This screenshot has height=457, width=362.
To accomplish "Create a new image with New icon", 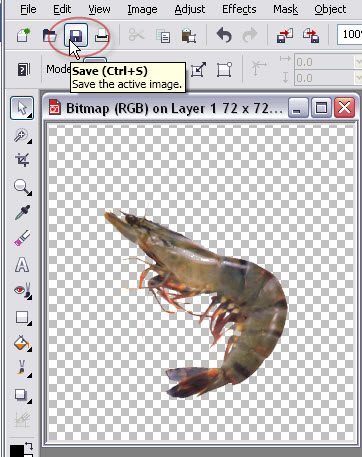I will (23, 35).
